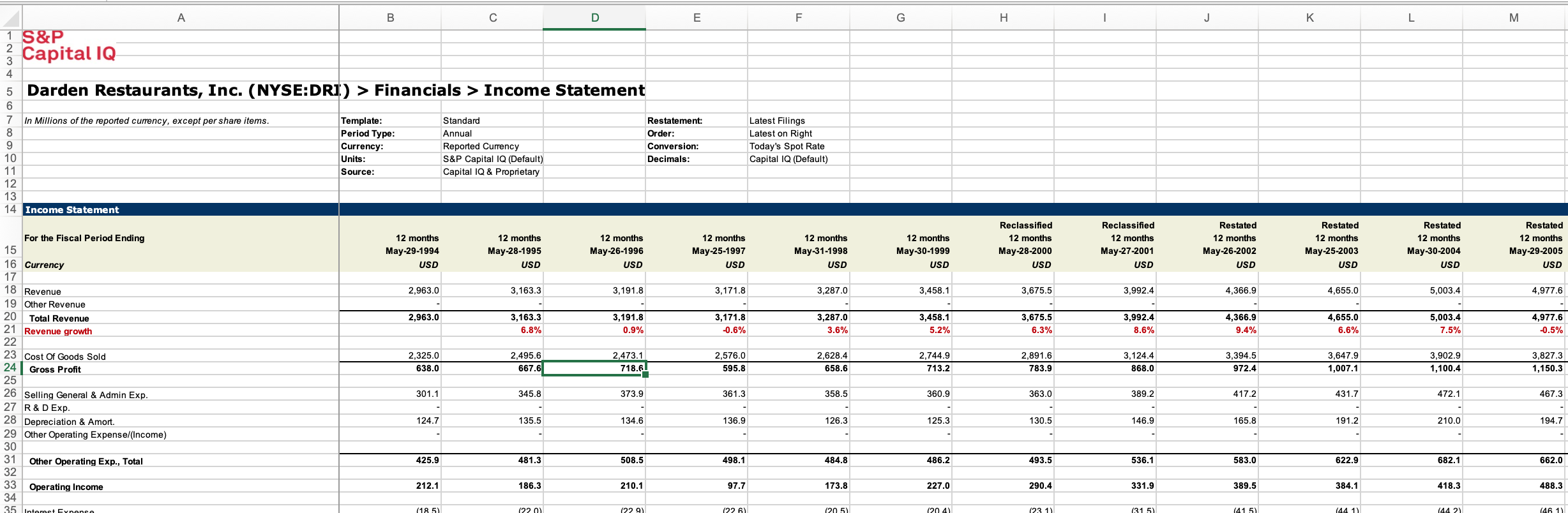
Task: Click the 'Currency' label in row 16
Action: pyautogui.click(x=44, y=265)
